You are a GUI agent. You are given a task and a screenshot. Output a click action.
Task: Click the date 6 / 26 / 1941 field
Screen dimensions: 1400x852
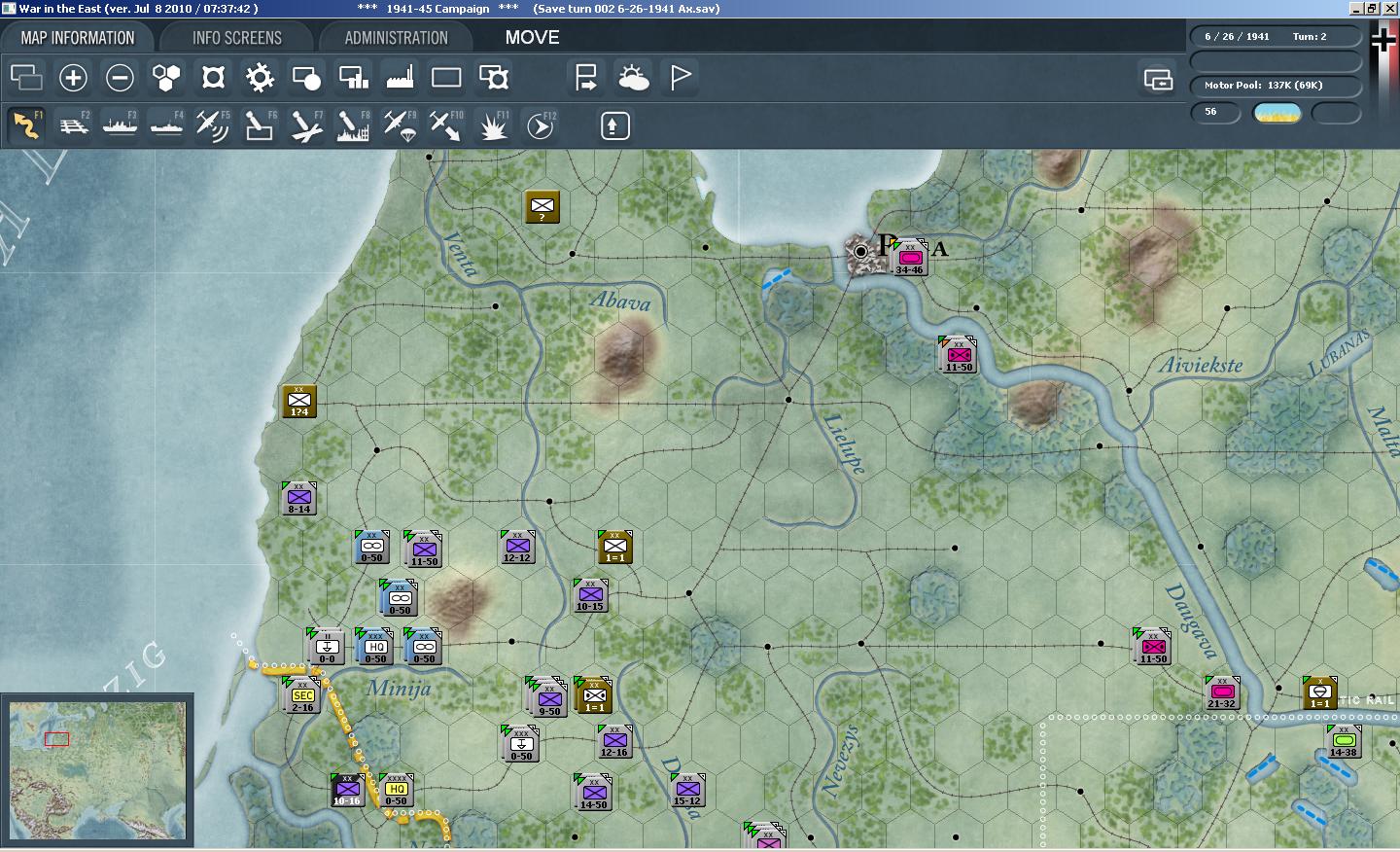1237,36
